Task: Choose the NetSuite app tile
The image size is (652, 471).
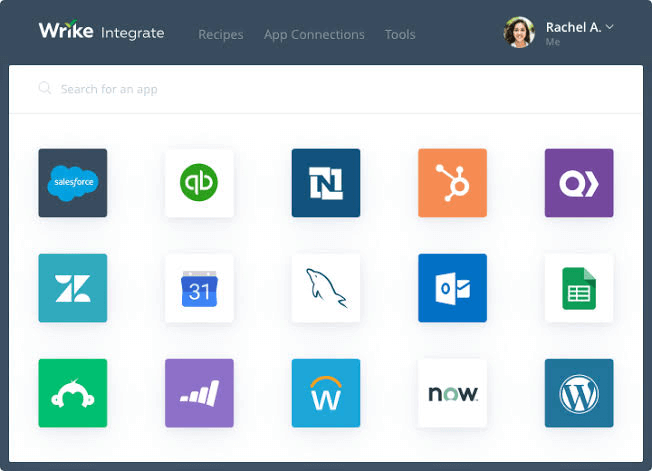Action: click(x=326, y=183)
